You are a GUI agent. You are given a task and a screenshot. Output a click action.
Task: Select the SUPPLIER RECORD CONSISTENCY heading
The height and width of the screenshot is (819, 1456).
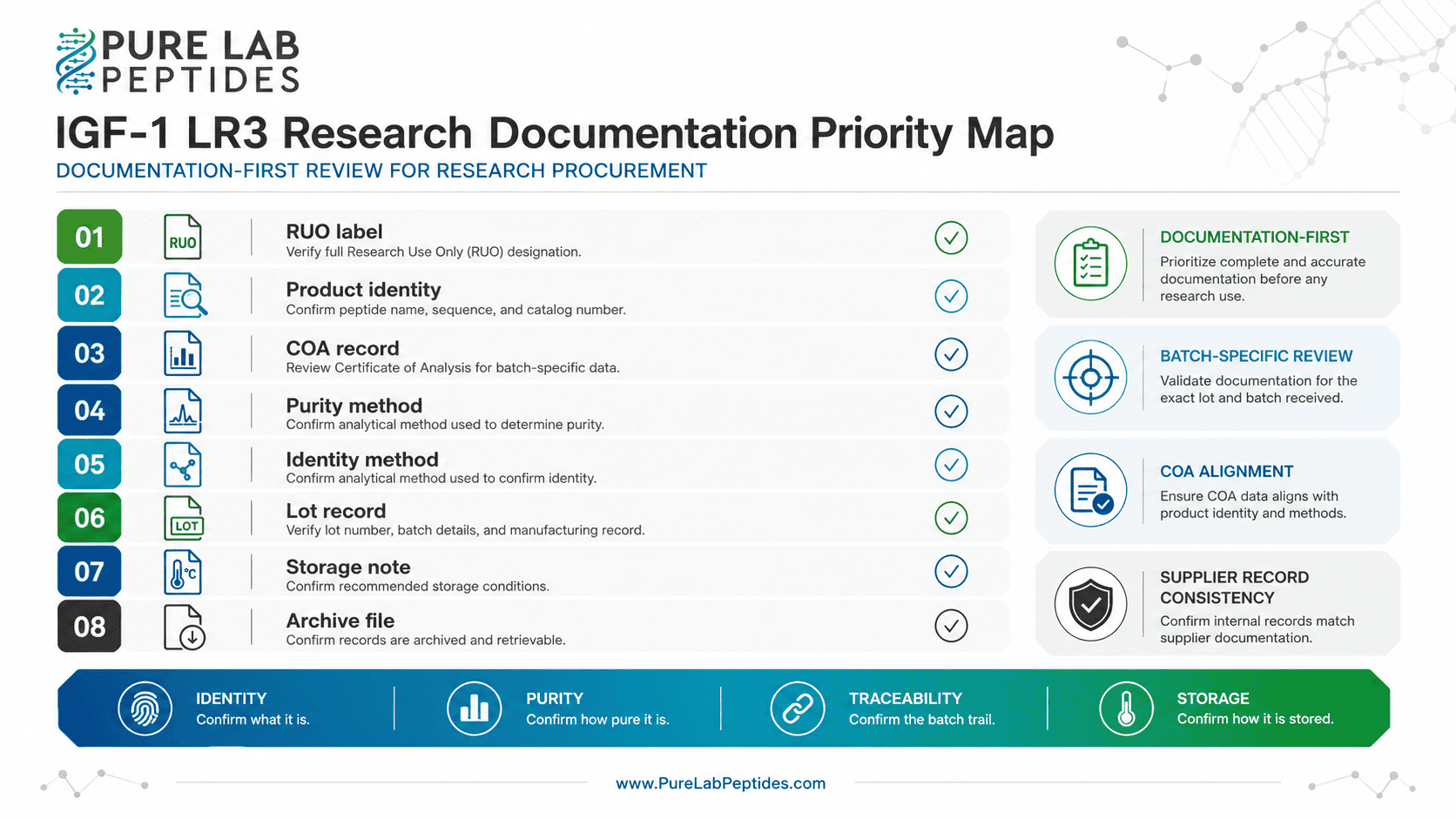coord(1234,587)
